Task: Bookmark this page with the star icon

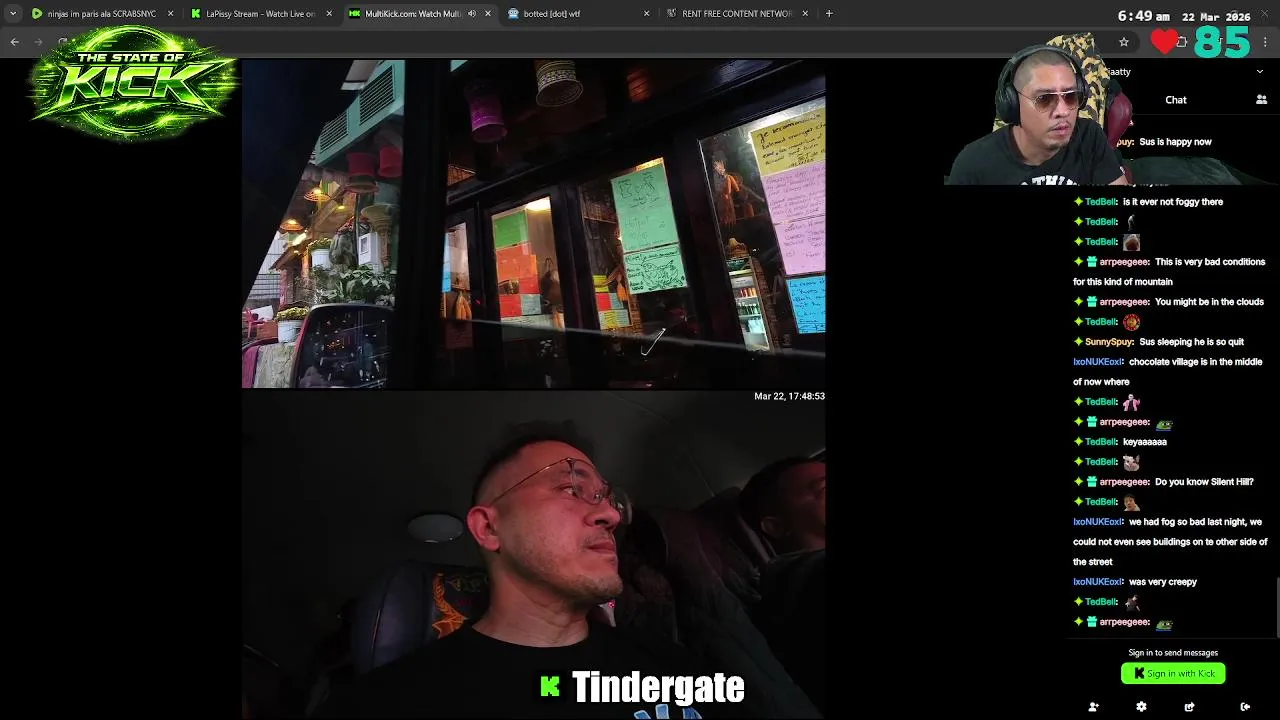Action: click(x=1124, y=42)
